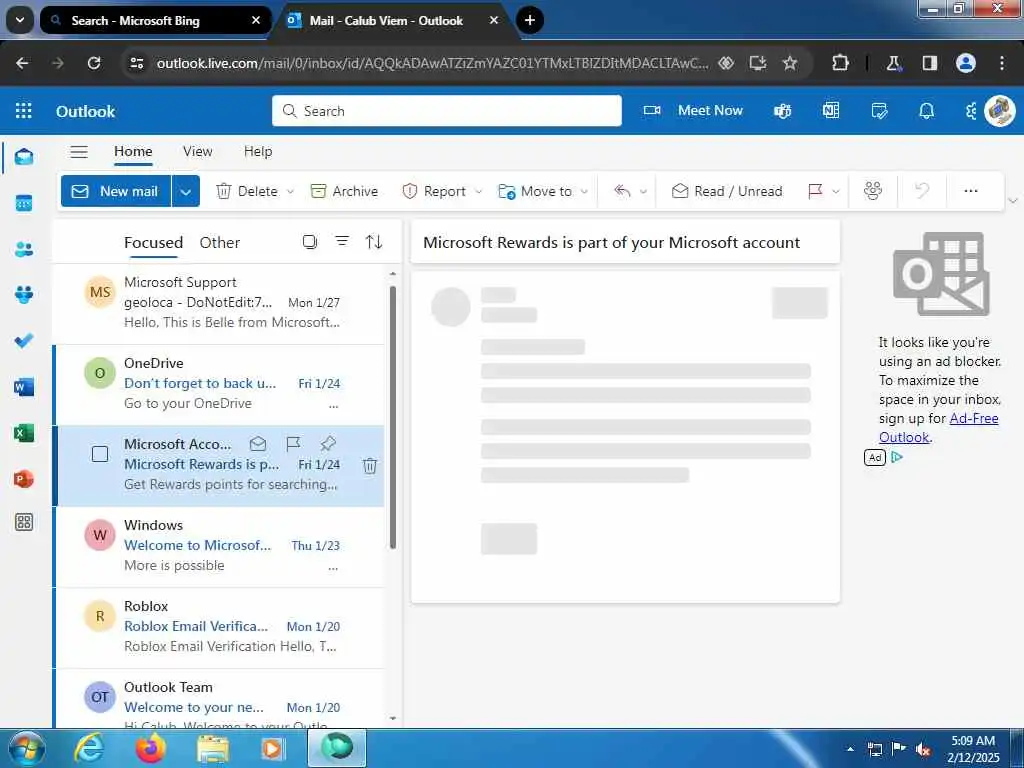Expand the Move to dropdown arrow
1024x768 pixels.
[x=584, y=191]
